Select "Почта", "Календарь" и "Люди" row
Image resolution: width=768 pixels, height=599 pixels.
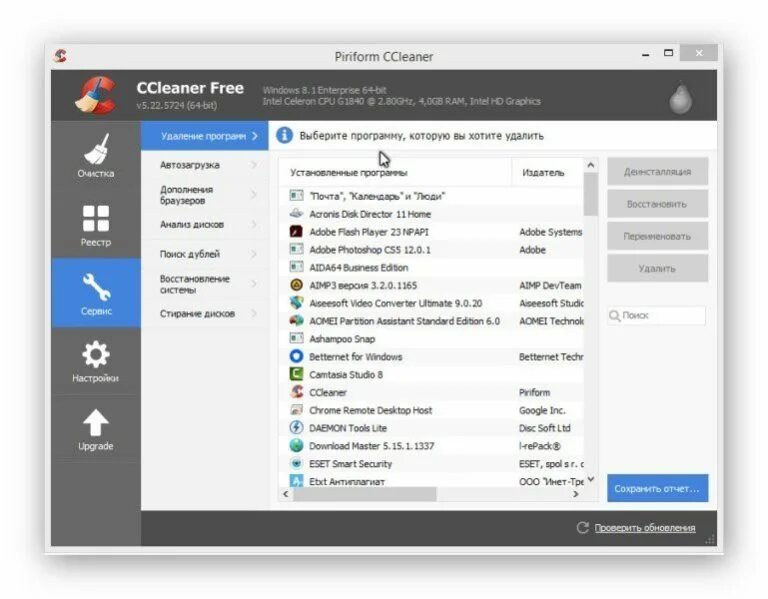tap(431, 196)
